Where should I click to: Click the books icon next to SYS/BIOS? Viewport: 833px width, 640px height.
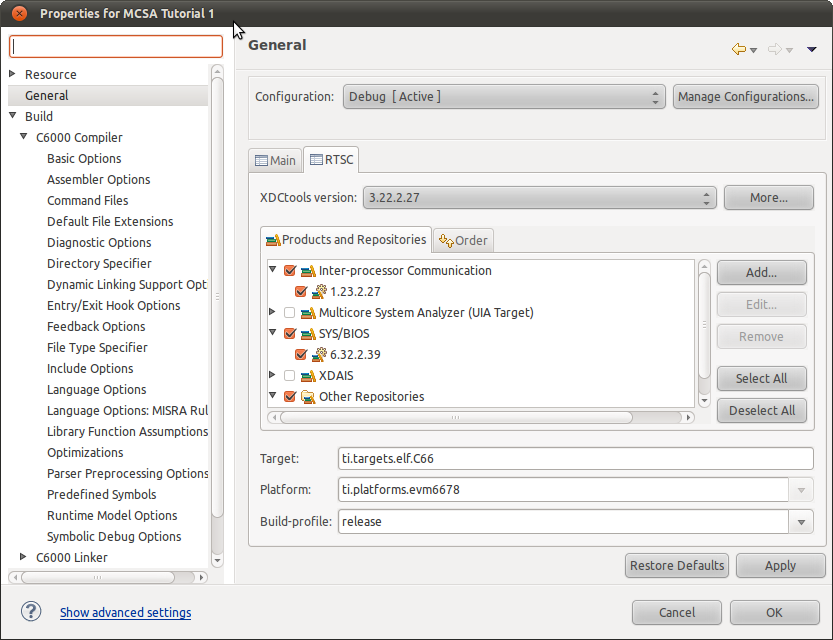click(x=307, y=333)
